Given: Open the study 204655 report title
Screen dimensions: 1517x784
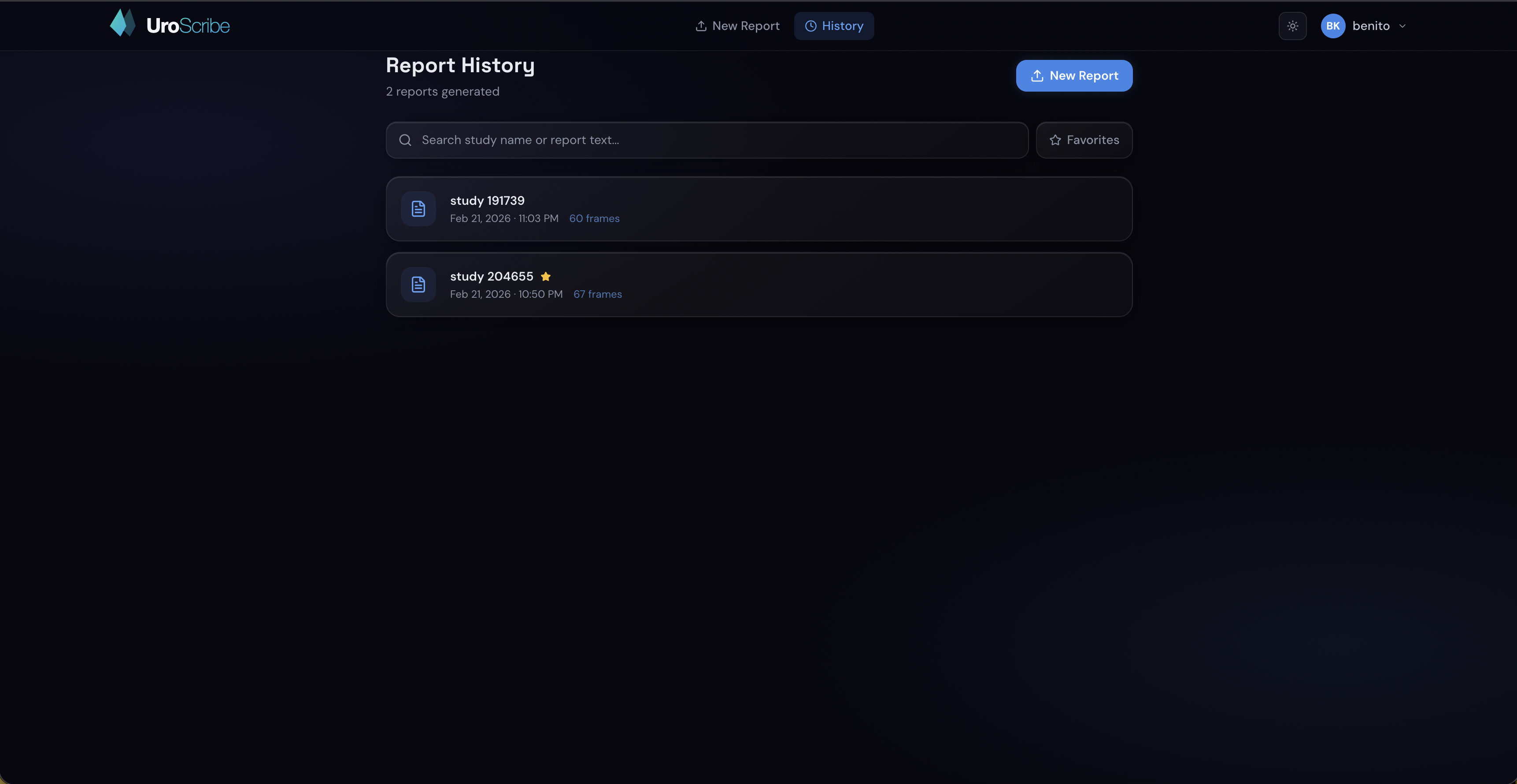Looking at the screenshot, I should click(x=491, y=276).
